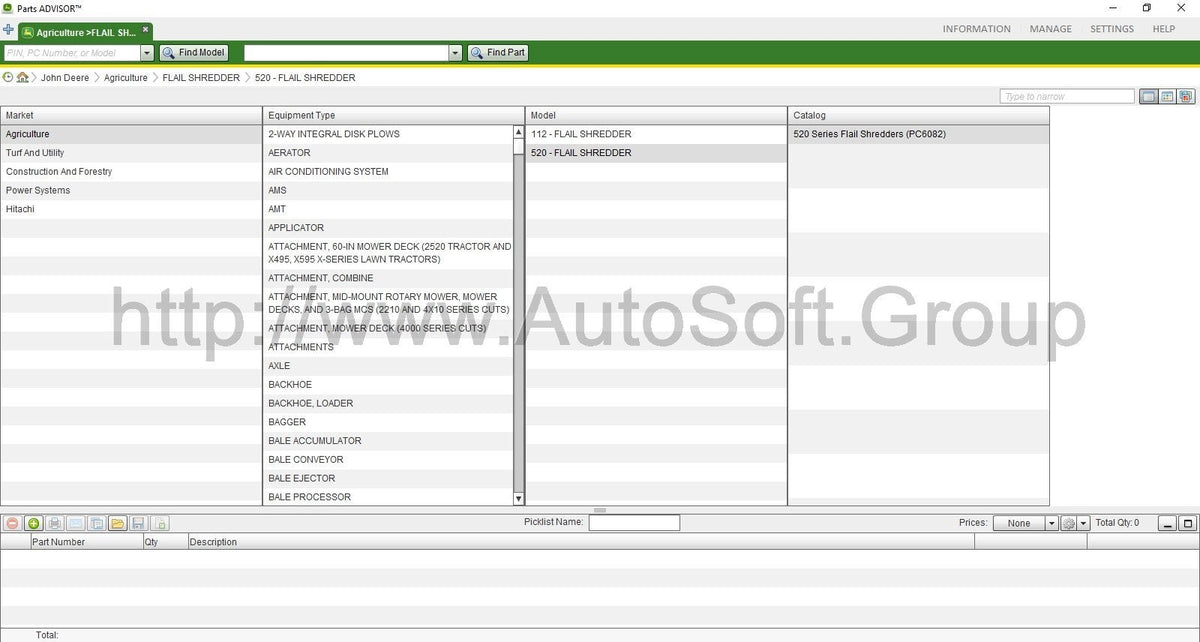The height and width of the screenshot is (642, 1200).
Task: Print the picklist
Action: 55,522
